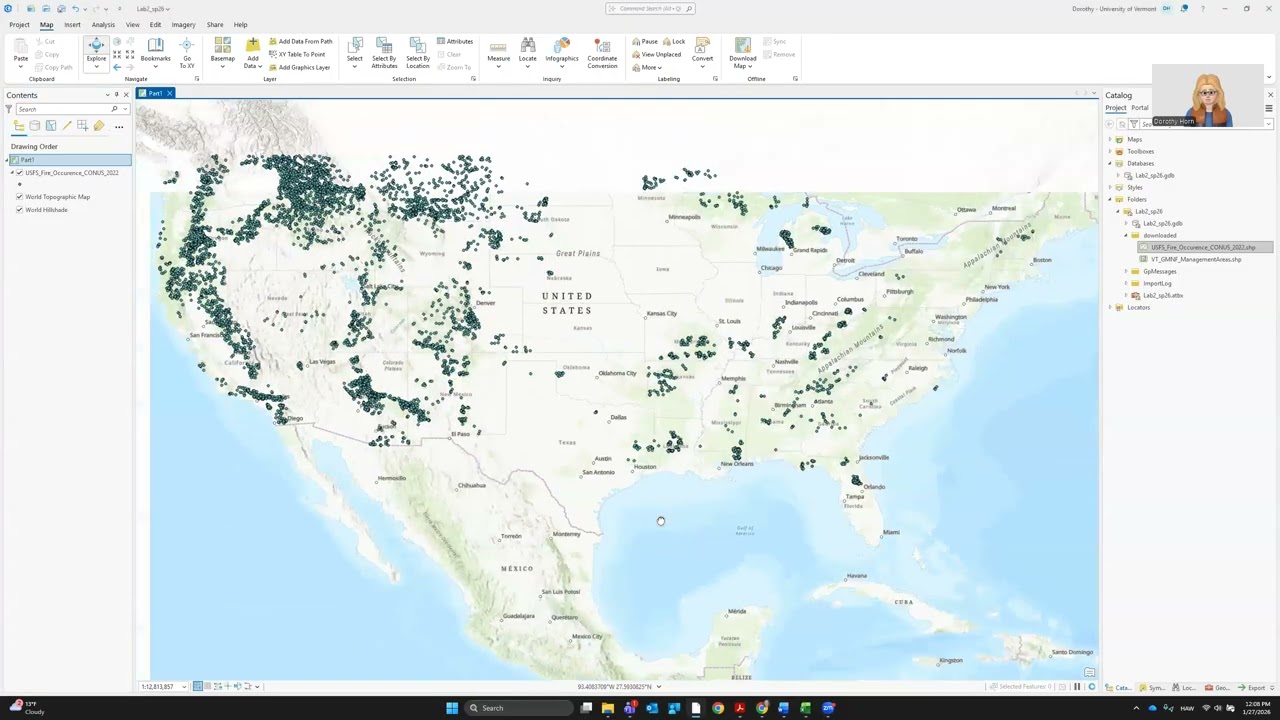This screenshot has height=720, width=1280.
Task: Open the Infographics tool
Action: tap(562, 53)
